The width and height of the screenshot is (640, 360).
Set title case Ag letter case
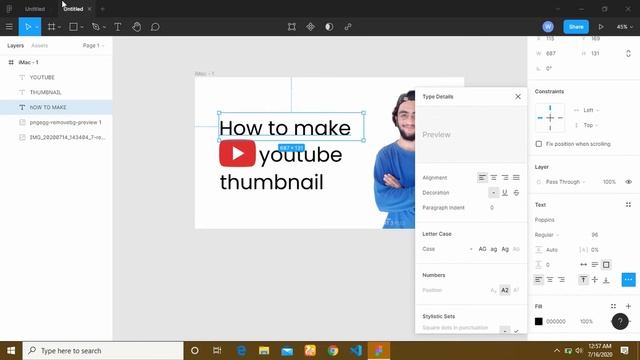[x=505, y=249]
